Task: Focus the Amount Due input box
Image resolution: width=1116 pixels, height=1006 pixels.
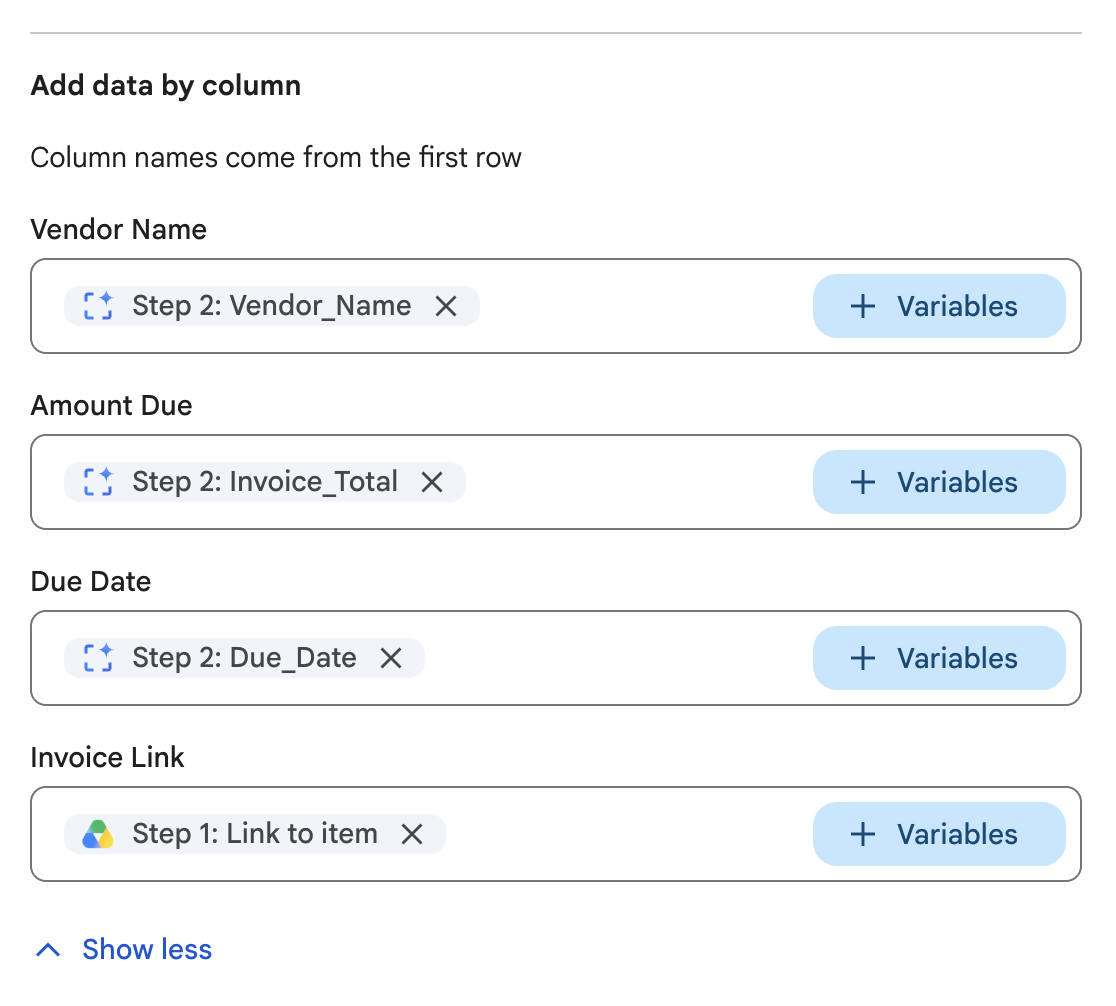Action: tap(556, 482)
